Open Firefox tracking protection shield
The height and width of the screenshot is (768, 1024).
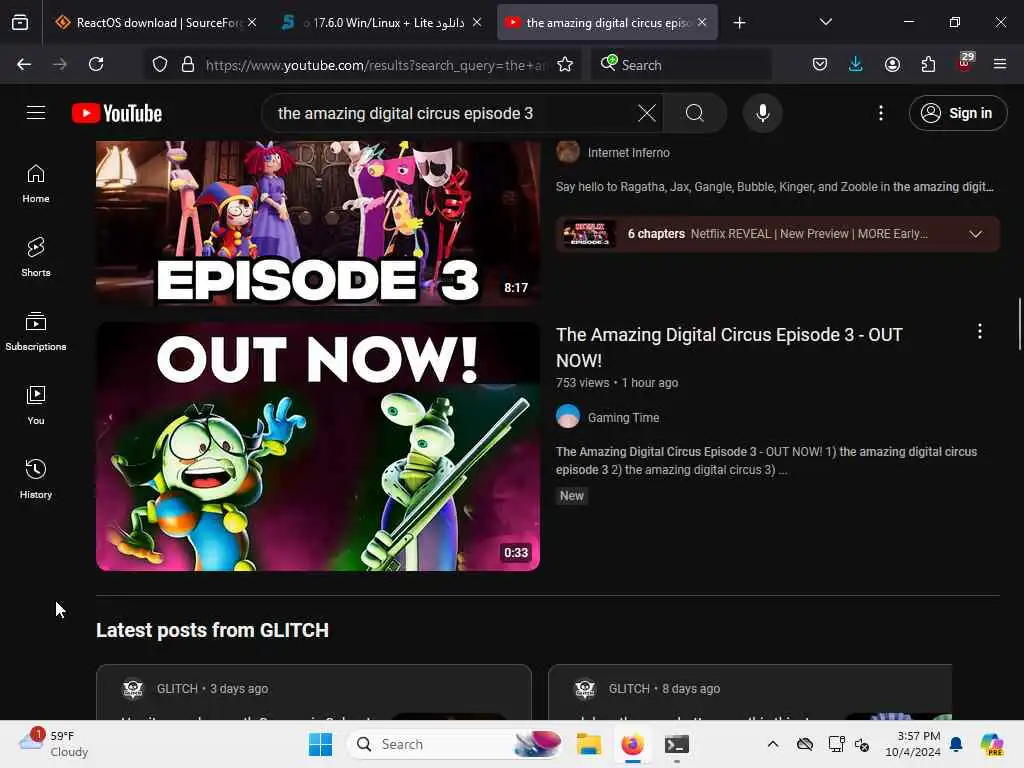point(160,64)
